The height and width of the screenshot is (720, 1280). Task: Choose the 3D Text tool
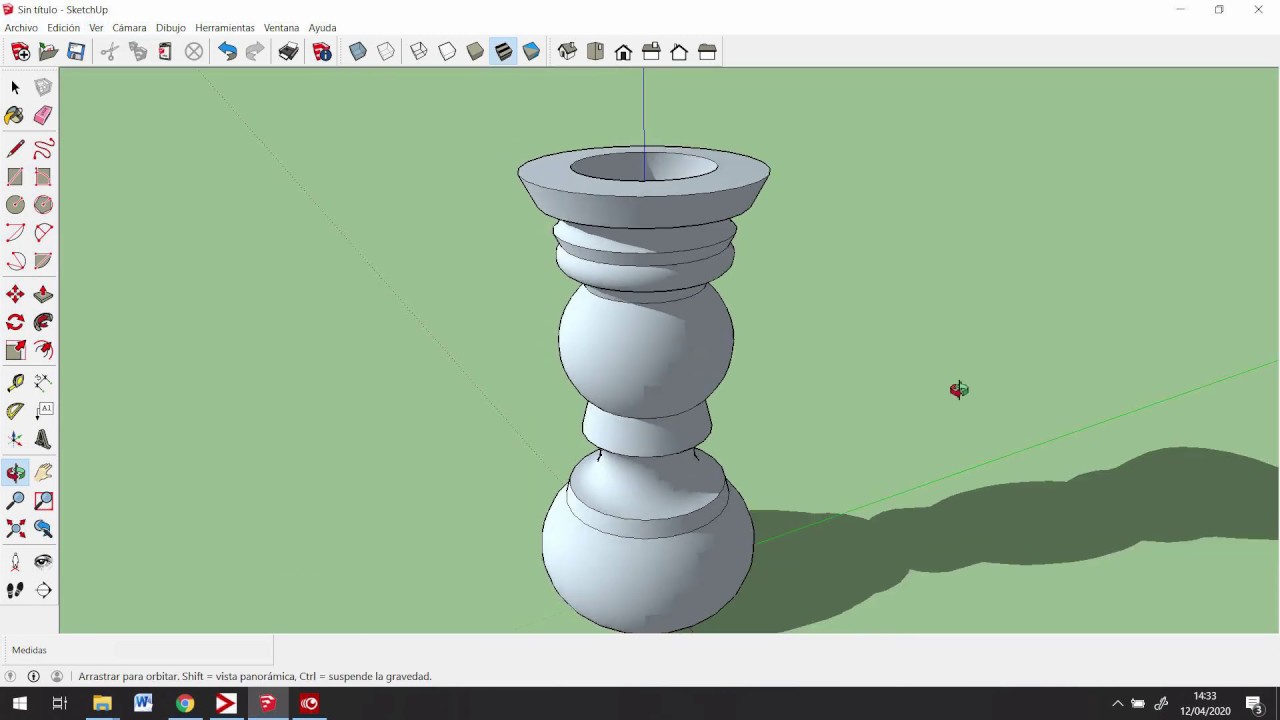pyautogui.click(x=43, y=438)
